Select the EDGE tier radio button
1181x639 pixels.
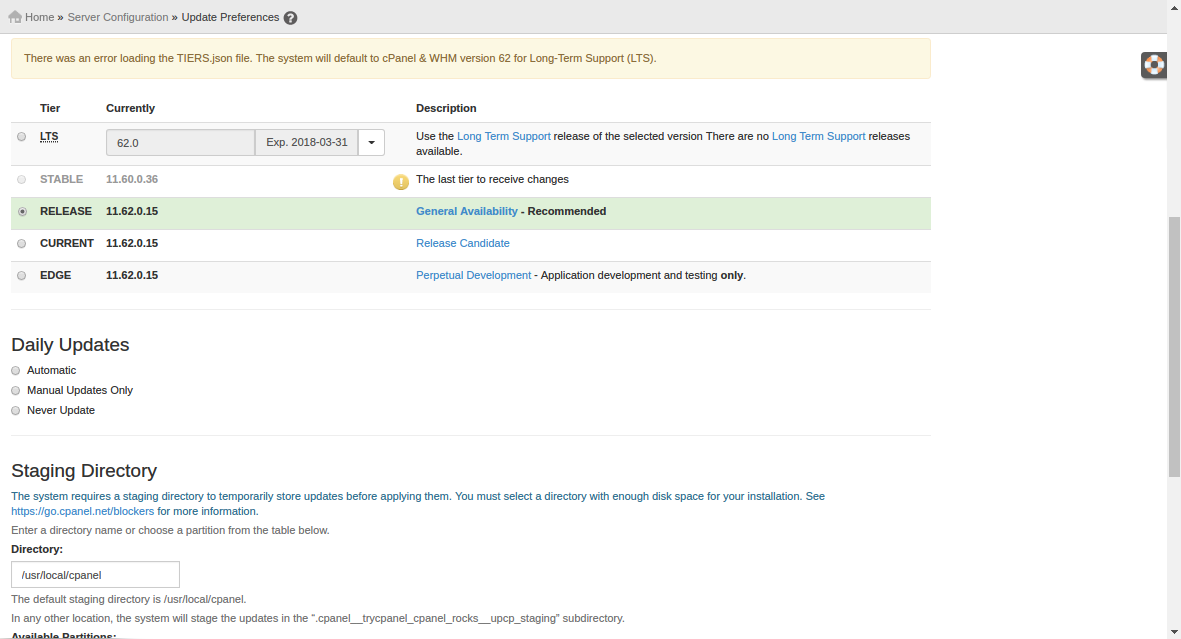22,276
